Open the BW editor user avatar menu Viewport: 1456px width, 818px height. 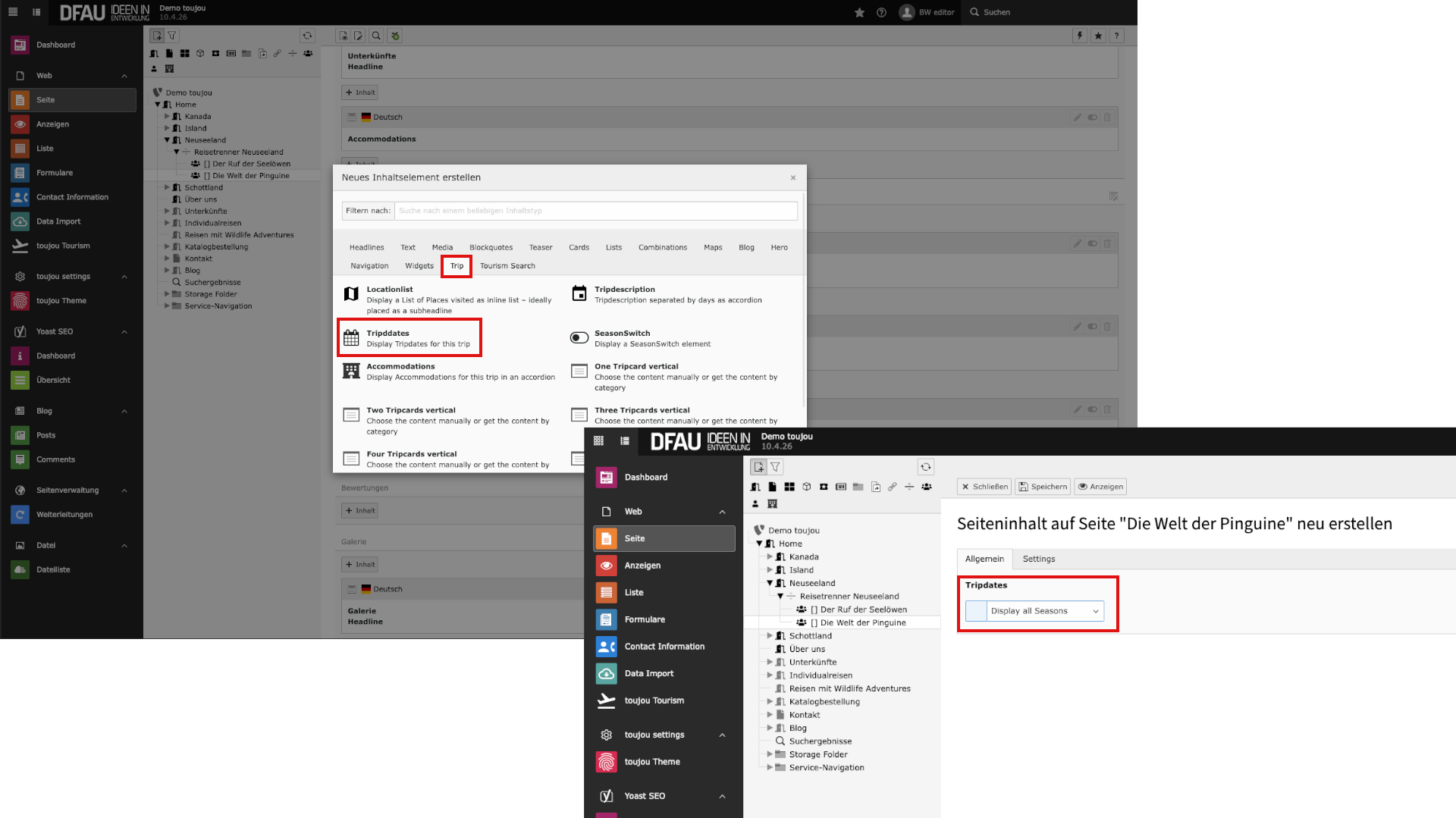(x=907, y=12)
